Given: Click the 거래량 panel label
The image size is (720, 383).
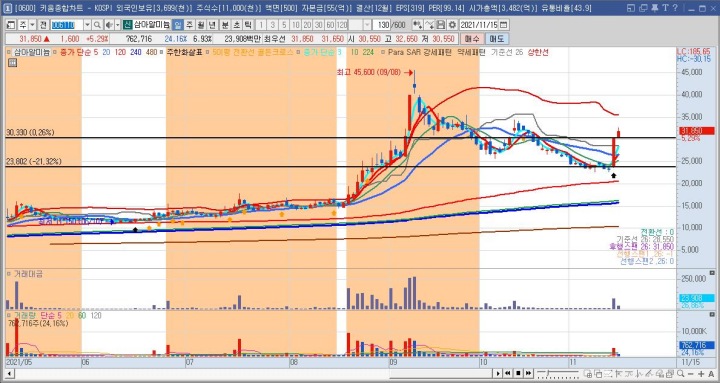Looking at the screenshot, I should [x=25, y=315].
